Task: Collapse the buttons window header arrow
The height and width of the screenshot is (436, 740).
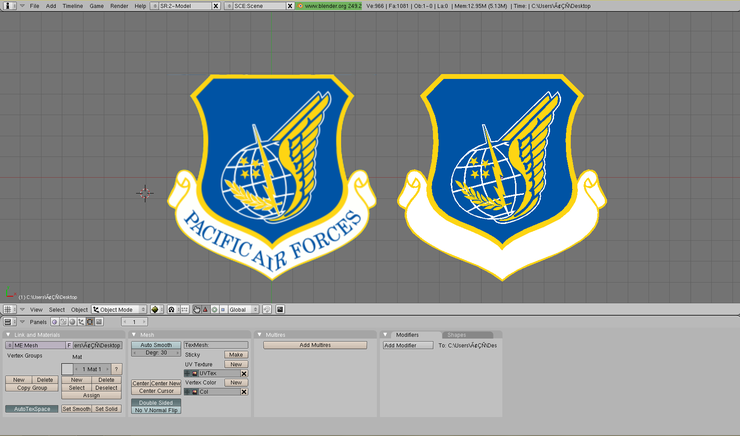Action: 22,322
